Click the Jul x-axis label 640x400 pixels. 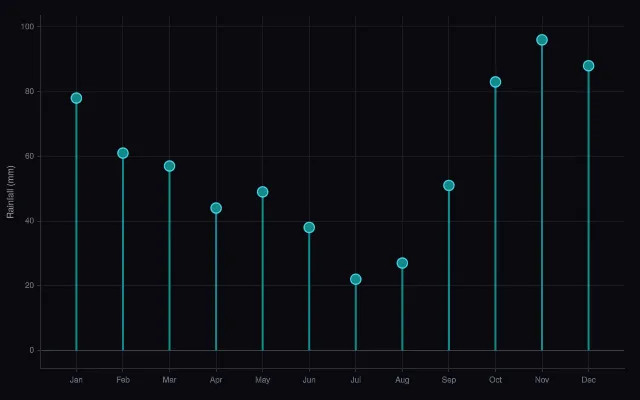pos(356,380)
